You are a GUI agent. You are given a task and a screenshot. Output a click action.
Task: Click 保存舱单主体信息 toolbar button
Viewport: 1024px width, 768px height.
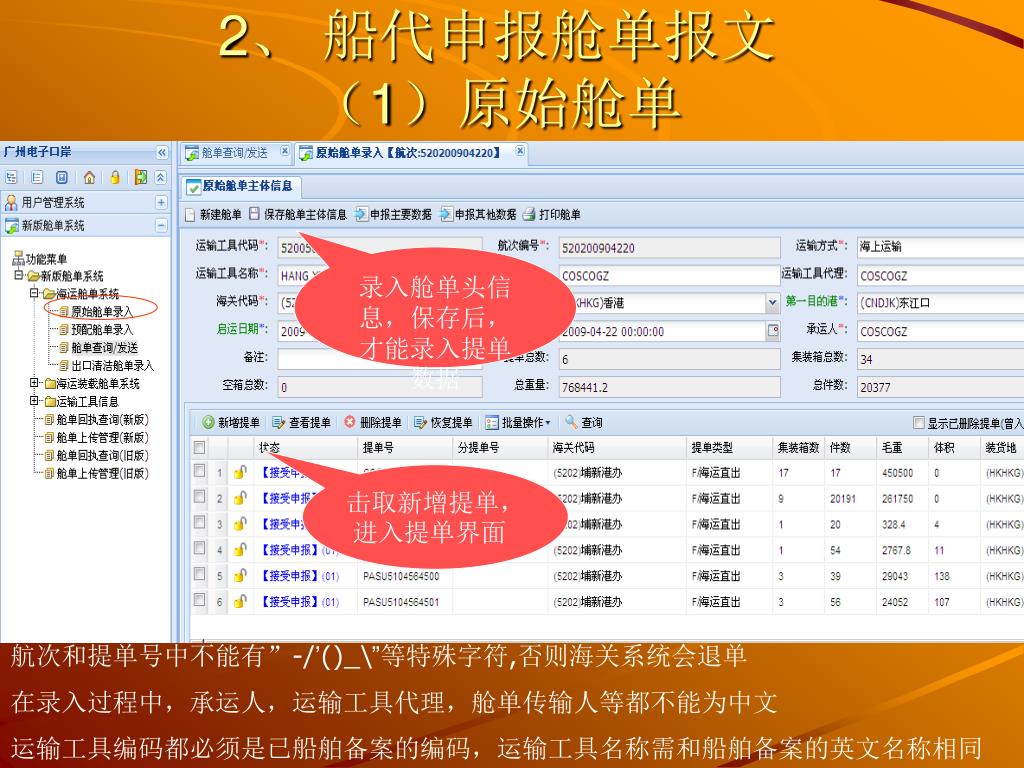(x=298, y=214)
